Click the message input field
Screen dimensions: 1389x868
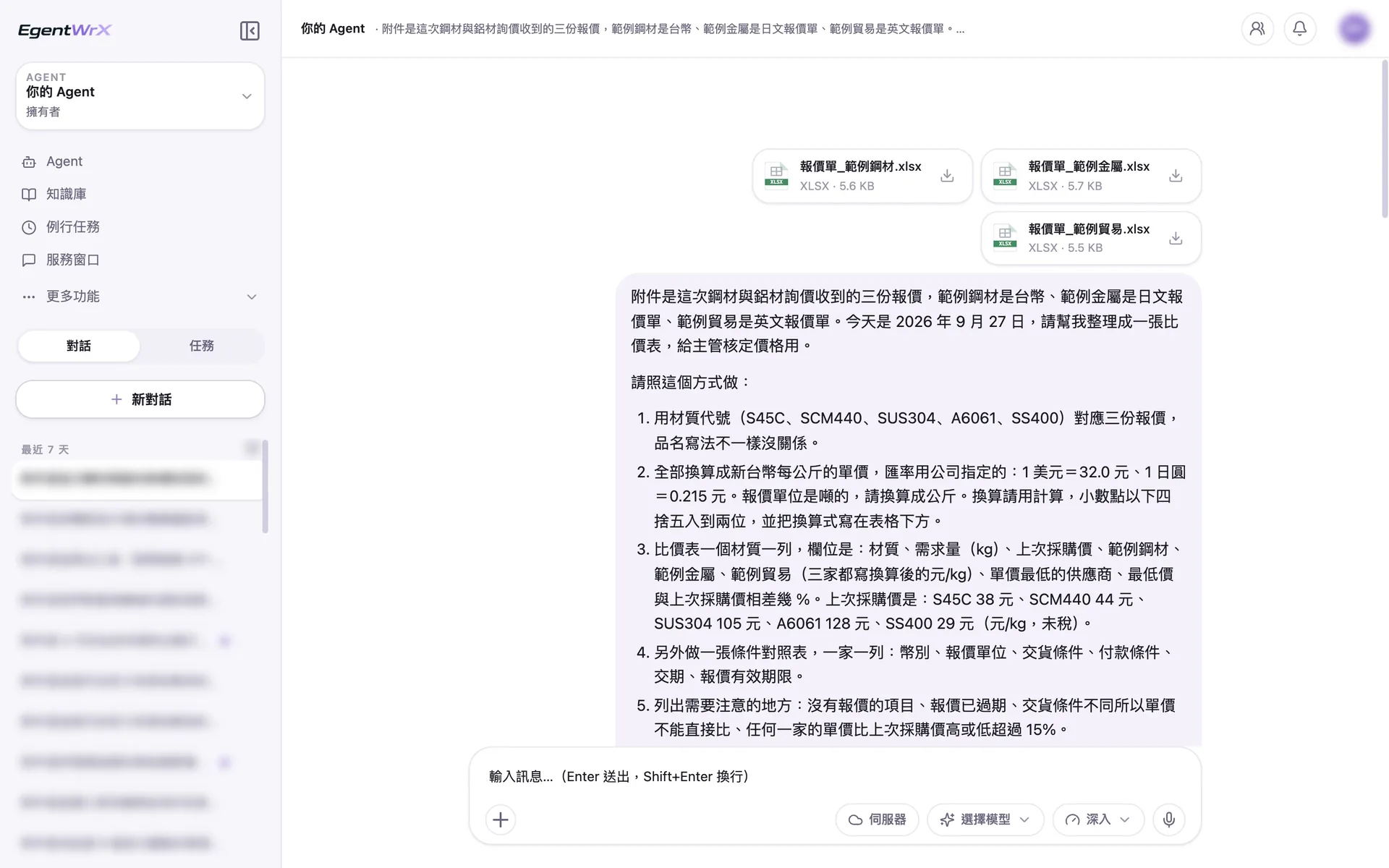click(835, 776)
